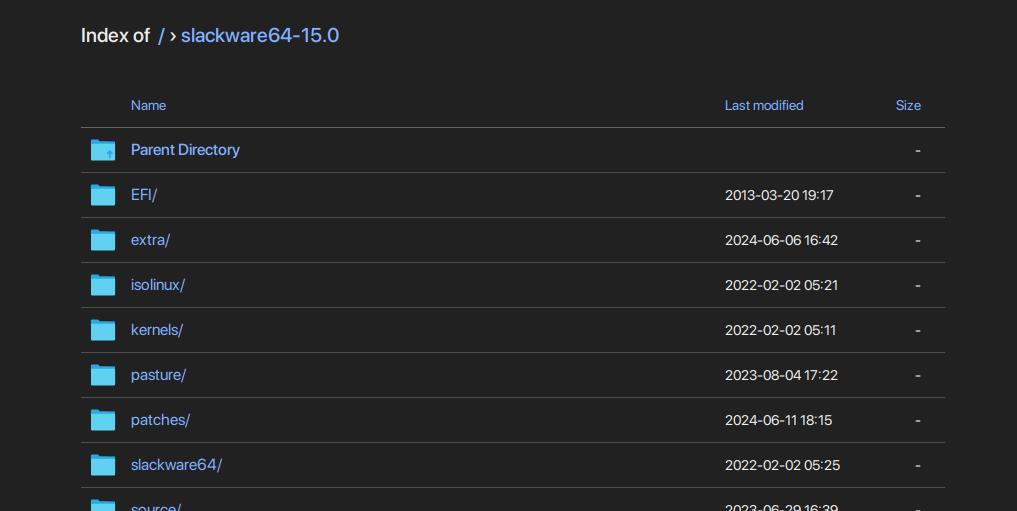This screenshot has width=1017, height=511.
Task: Open the slackware64/ directory link
Action: tap(176, 464)
